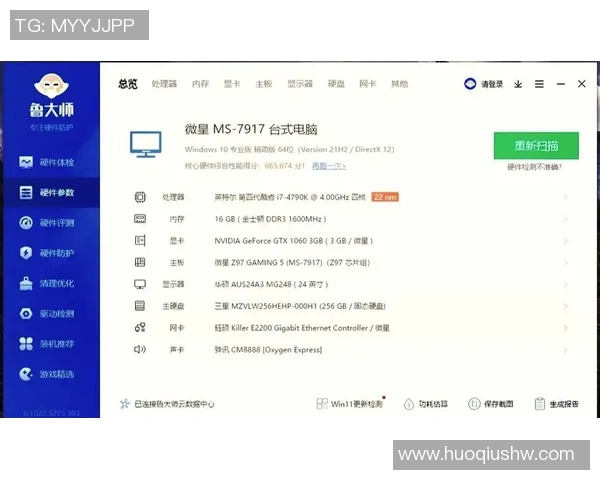Viewport: 600px width, 480px height.
Task: Click the 鲁大师 logo in the sidebar
Action: [51, 95]
